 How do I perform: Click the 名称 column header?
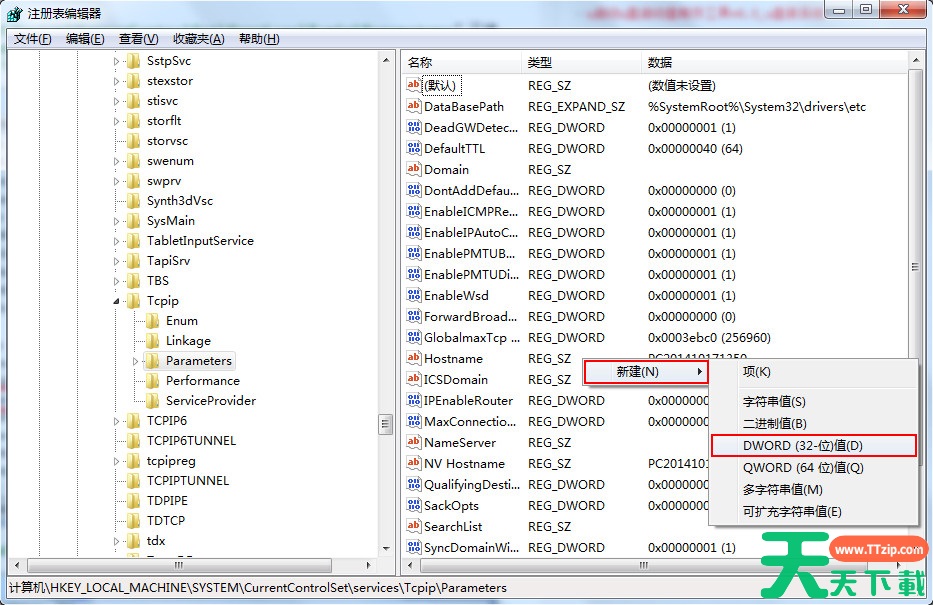click(420, 62)
